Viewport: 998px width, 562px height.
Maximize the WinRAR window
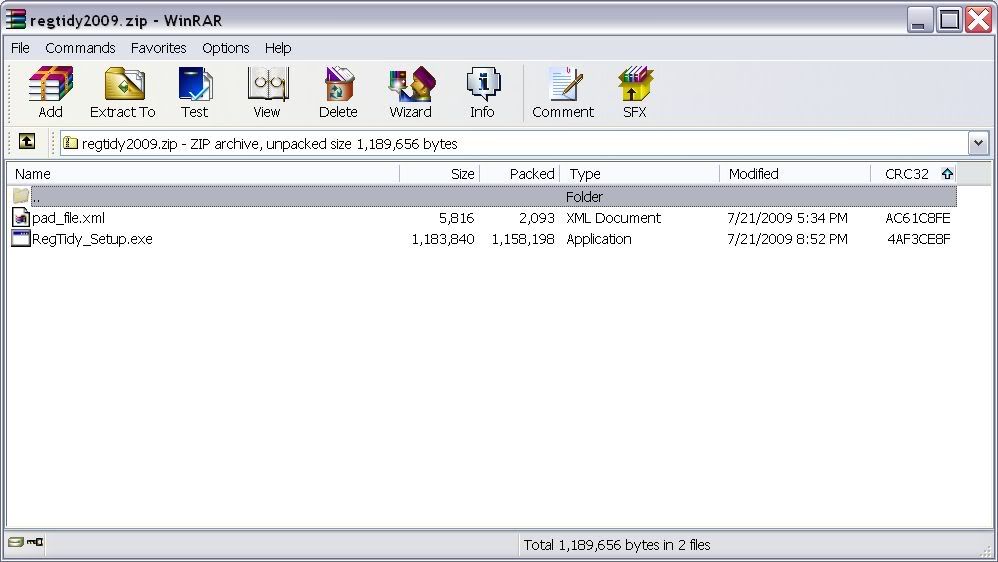coord(949,20)
